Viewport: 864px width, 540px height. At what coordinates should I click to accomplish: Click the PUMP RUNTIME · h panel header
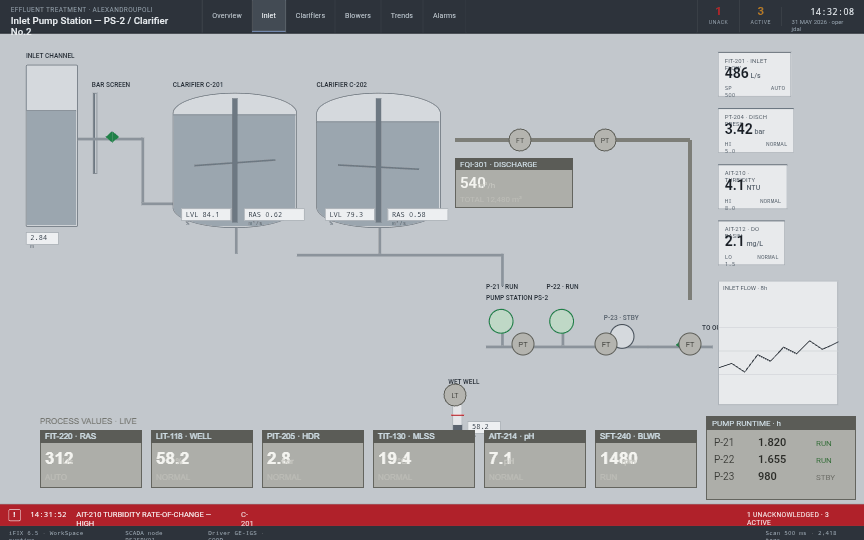[781, 423]
